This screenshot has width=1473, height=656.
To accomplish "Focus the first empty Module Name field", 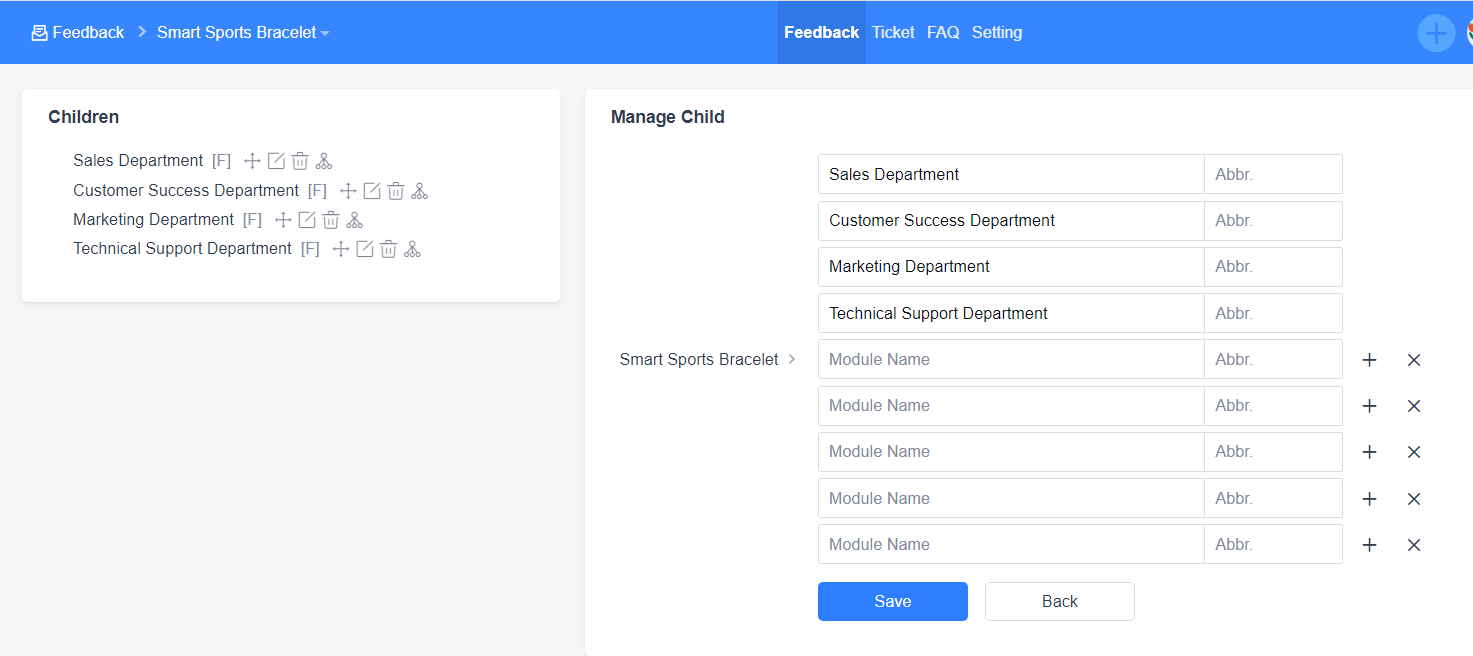I will [x=1010, y=360].
